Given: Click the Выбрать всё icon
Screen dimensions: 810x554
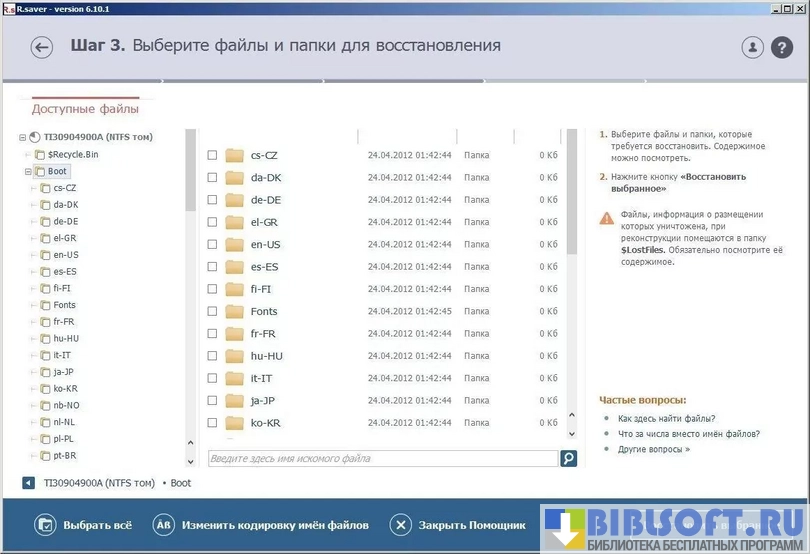Looking at the screenshot, I should (45, 525).
